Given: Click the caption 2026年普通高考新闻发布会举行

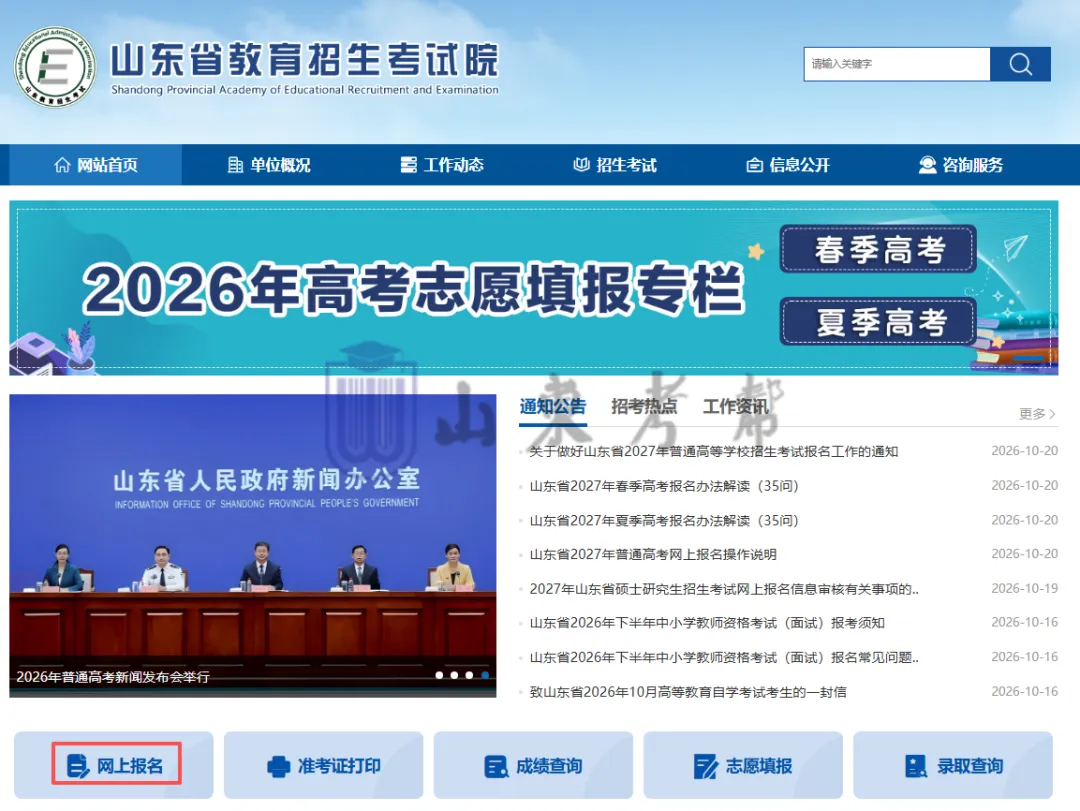Looking at the screenshot, I should (113, 677).
